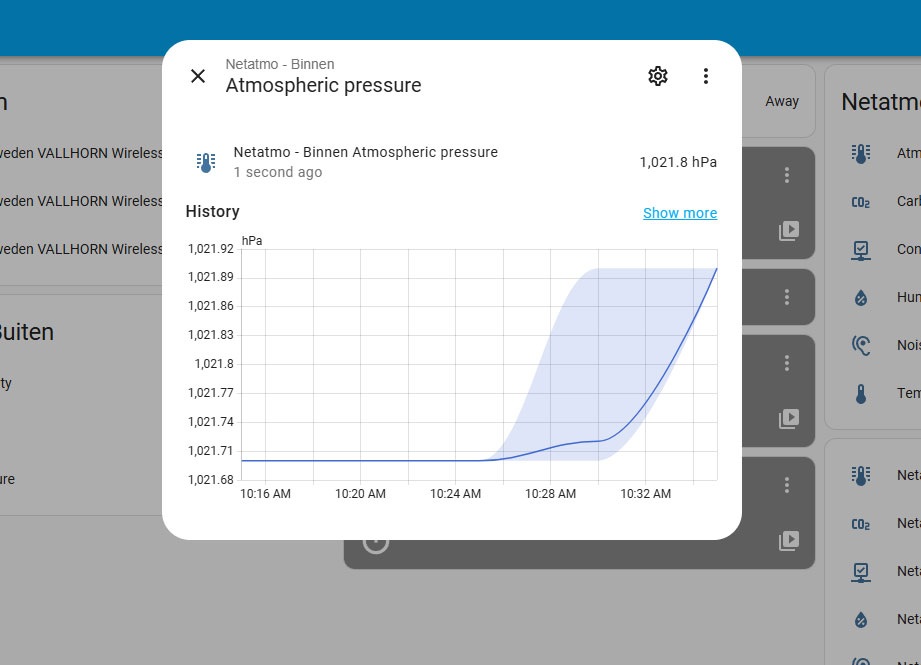Click the 10:16 AM time axis label
Image resolution: width=921 pixels, height=665 pixels.
[x=265, y=493]
